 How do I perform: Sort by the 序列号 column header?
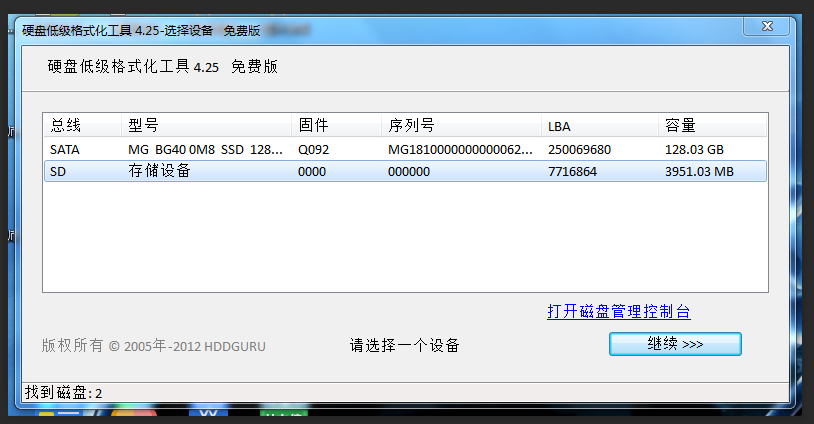[462, 125]
